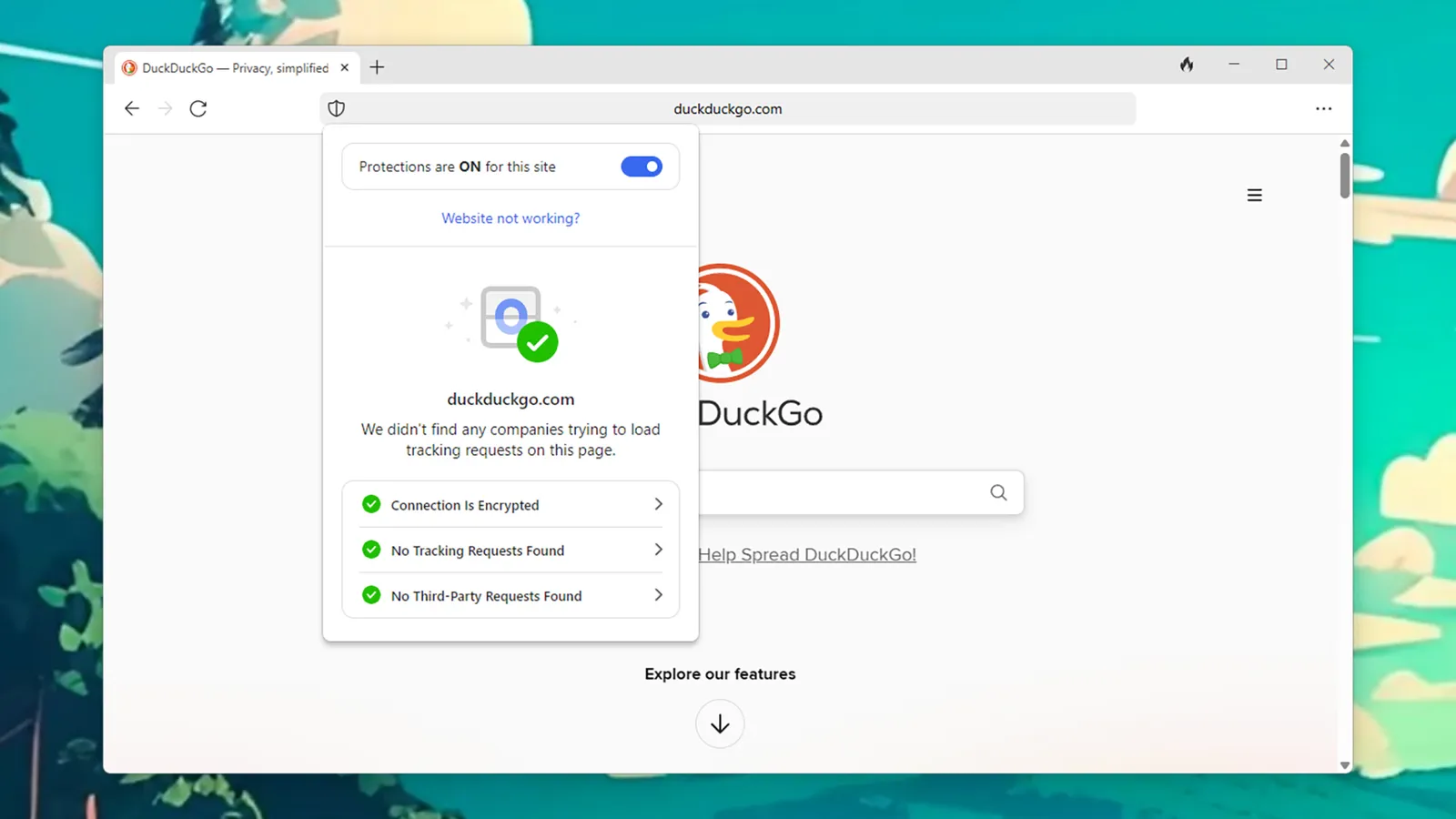Reload the page with refresh icon
Viewport: 1456px width, 819px height.
tap(198, 108)
